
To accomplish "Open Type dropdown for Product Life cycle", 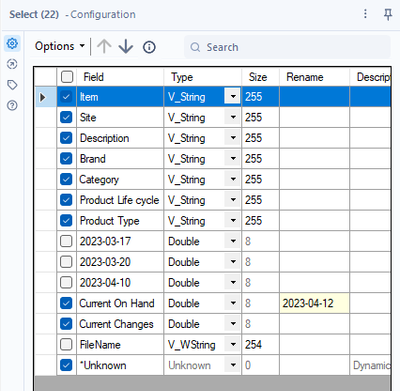I will tap(233, 200).
